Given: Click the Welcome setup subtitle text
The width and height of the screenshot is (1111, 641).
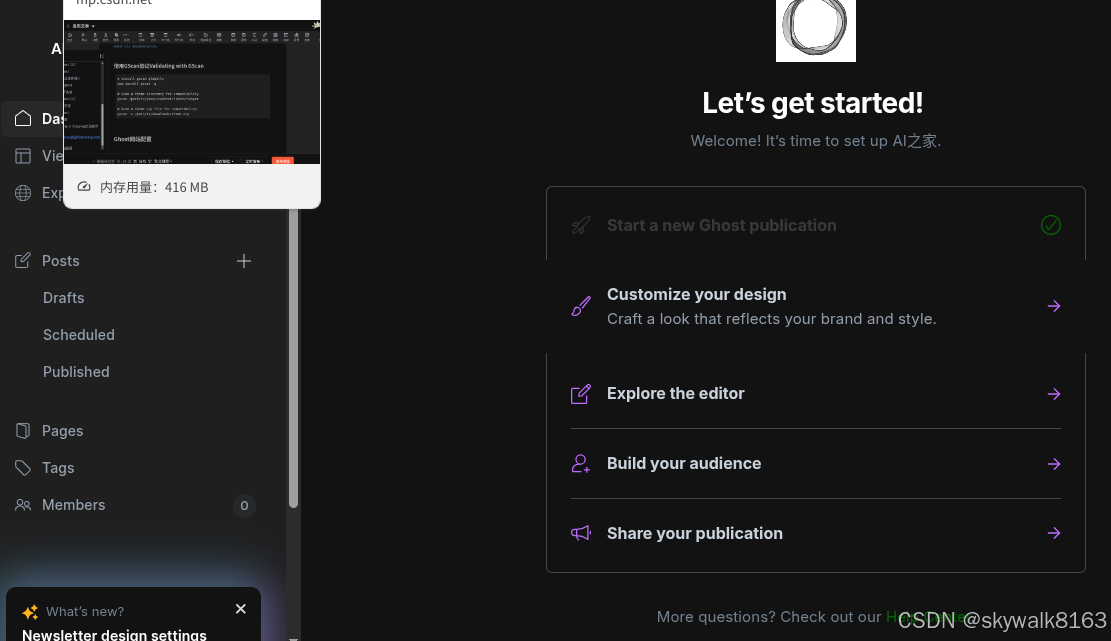Looking at the screenshot, I should coord(816,141).
